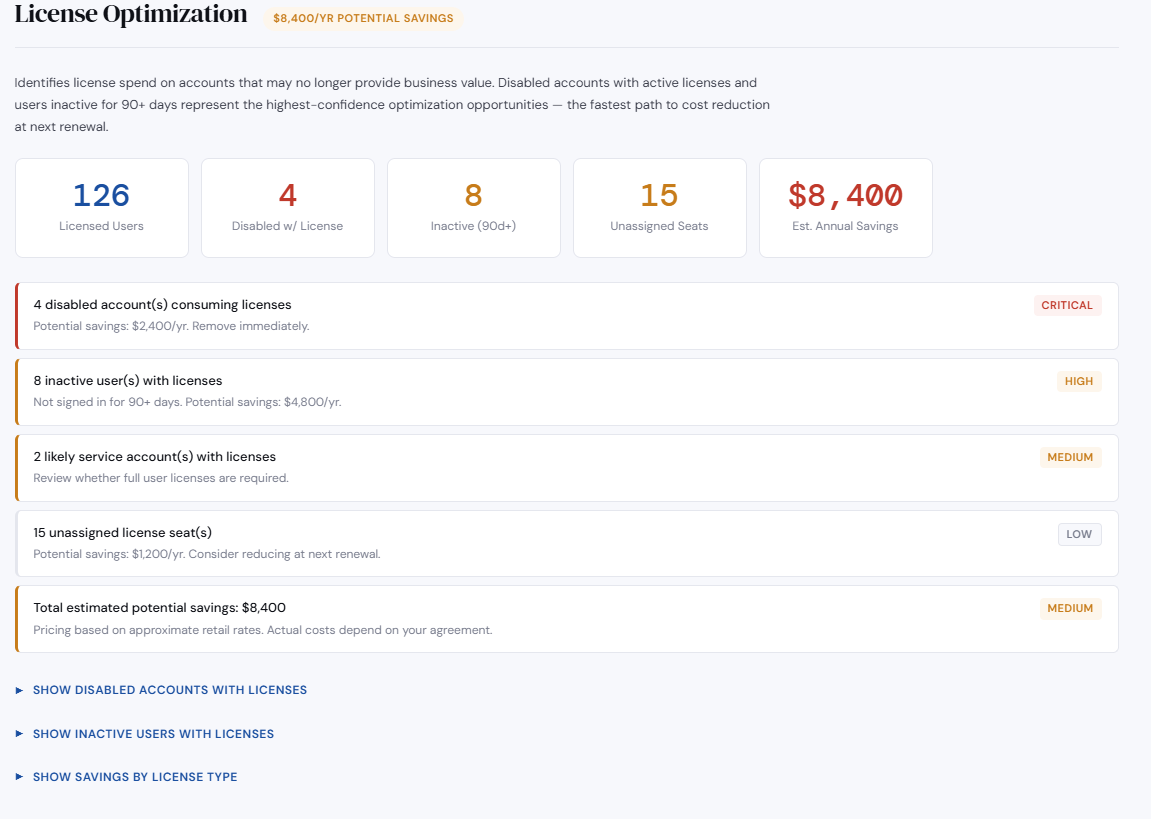Click the License Optimization heading

pyautogui.click(x=130, y=15)
